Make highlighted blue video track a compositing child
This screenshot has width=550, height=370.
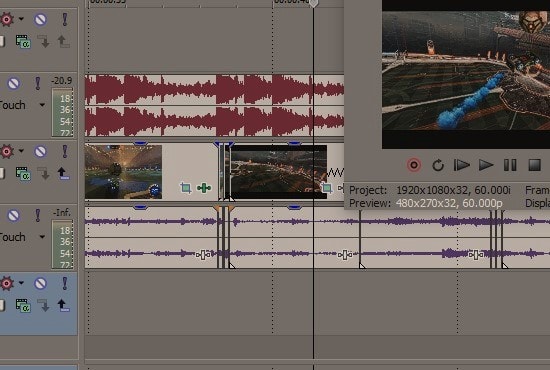43,305
